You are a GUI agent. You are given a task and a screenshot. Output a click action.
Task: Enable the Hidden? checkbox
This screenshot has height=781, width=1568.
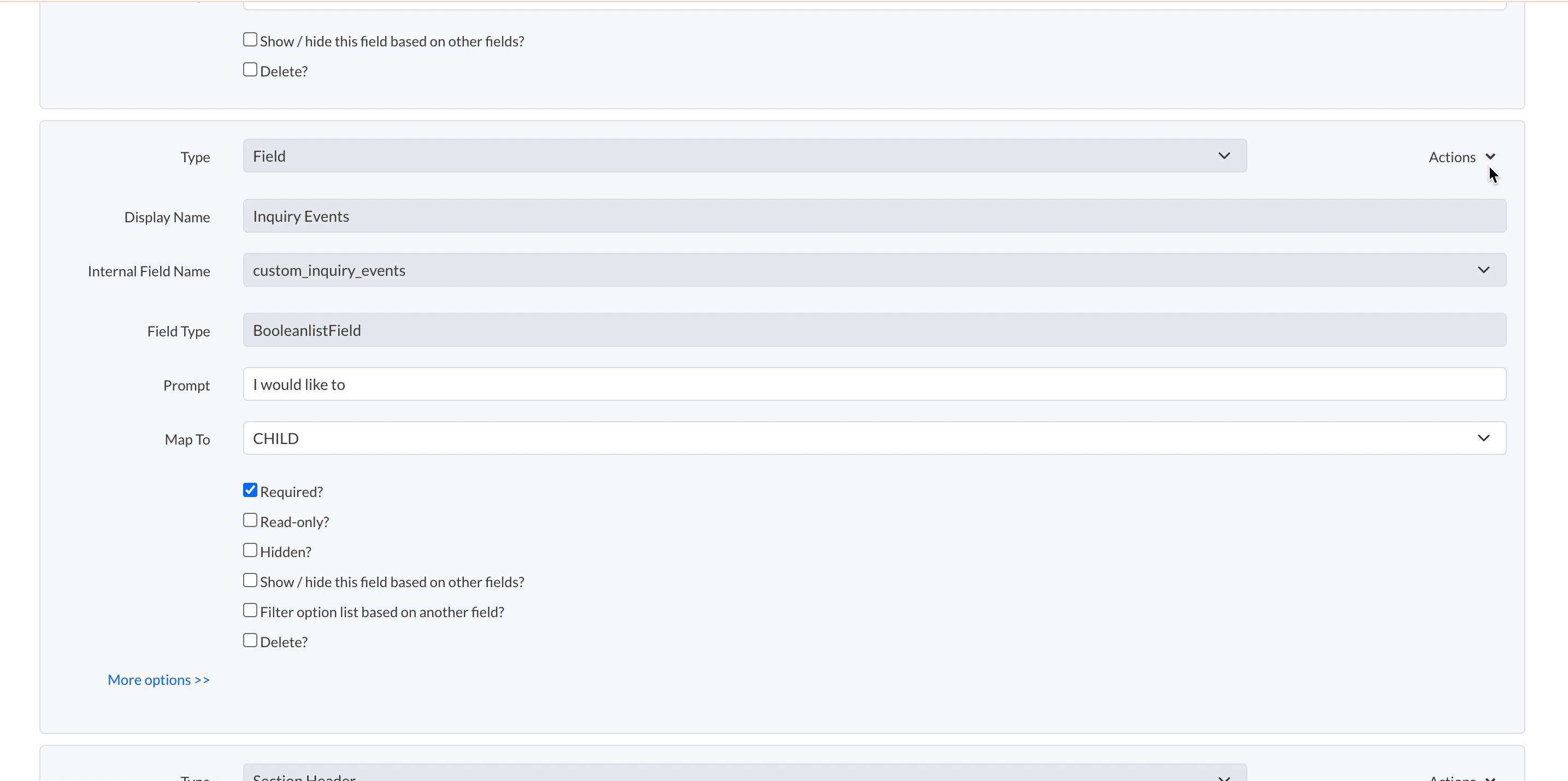pos(250,551)
